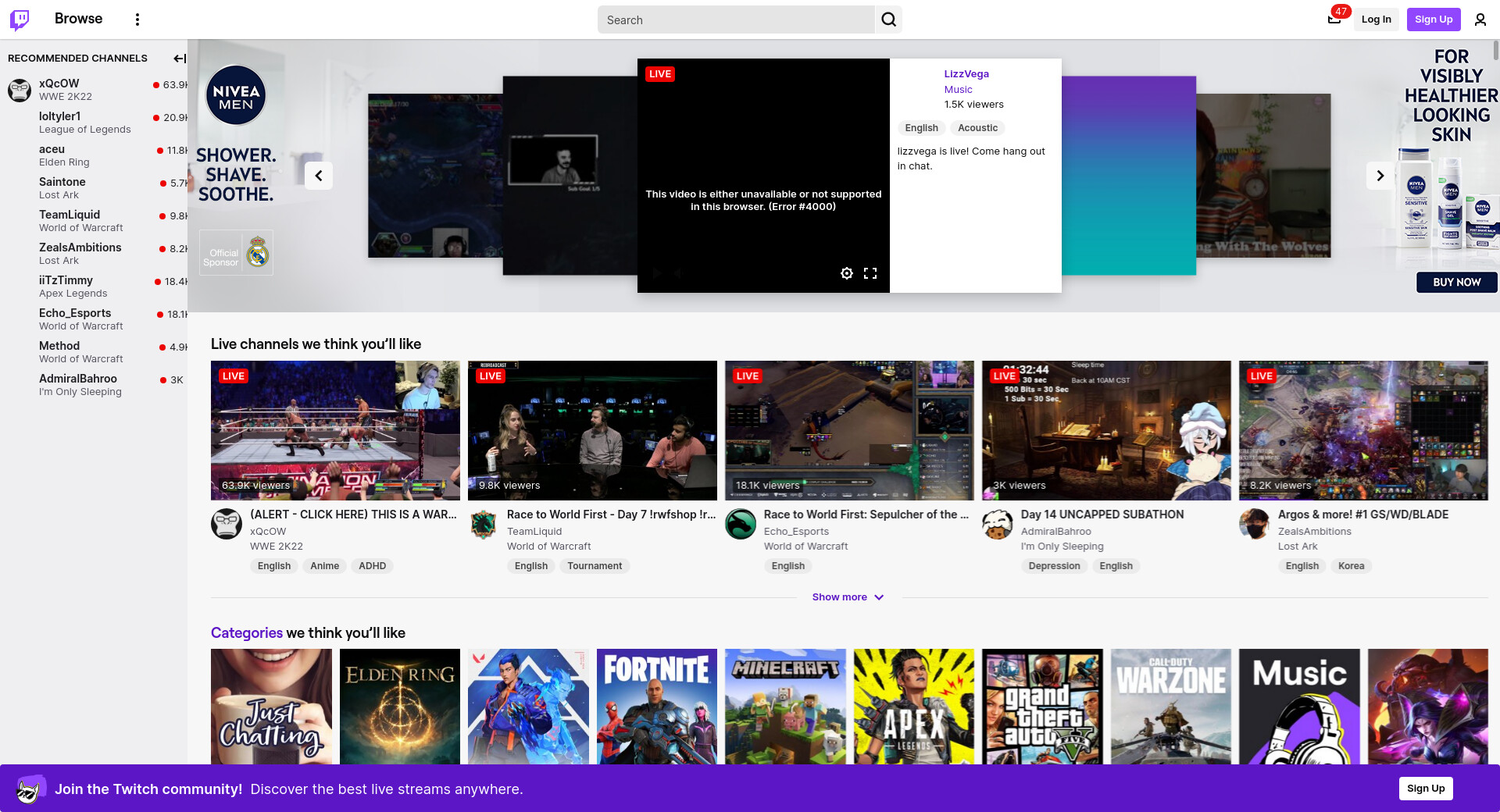Open the notifications inbox with 47 badge
This screenshot has height=812, width=1500.
pos(1334,20)
